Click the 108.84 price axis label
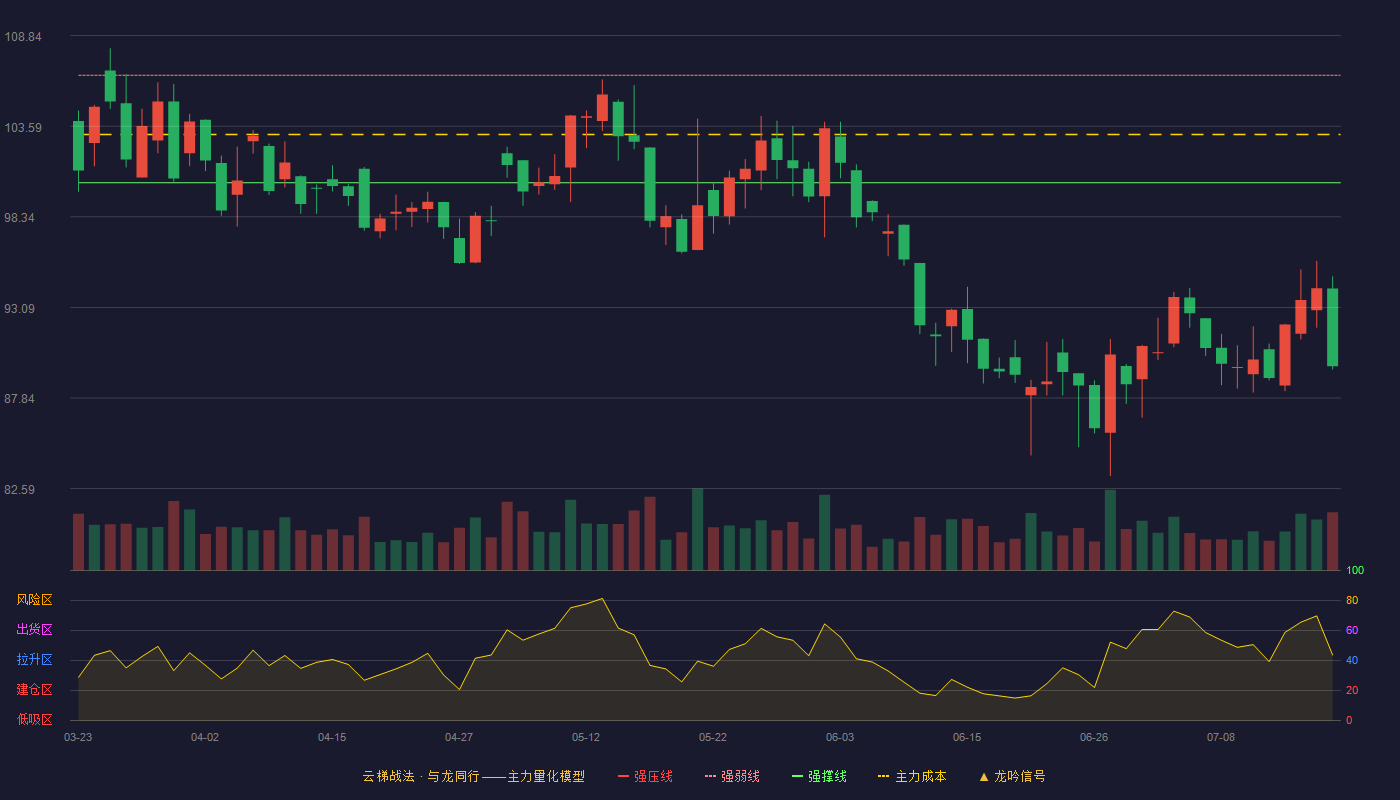The image size is (1400, 800). pos(23,37)
